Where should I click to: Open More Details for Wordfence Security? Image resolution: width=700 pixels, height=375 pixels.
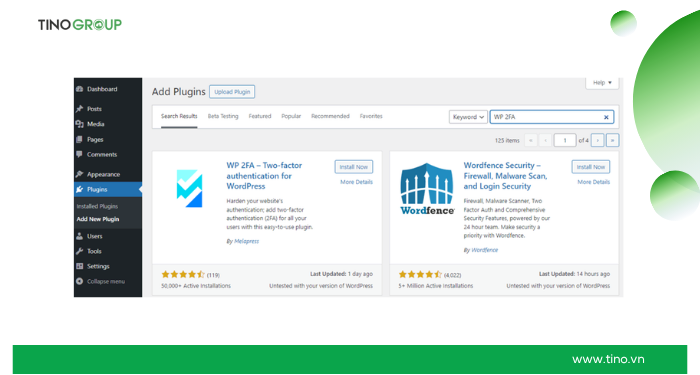click(593, 182)
